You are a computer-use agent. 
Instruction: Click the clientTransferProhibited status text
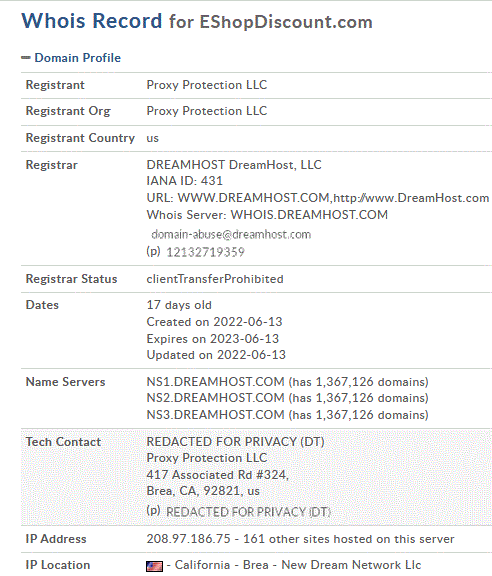(215, 279)
